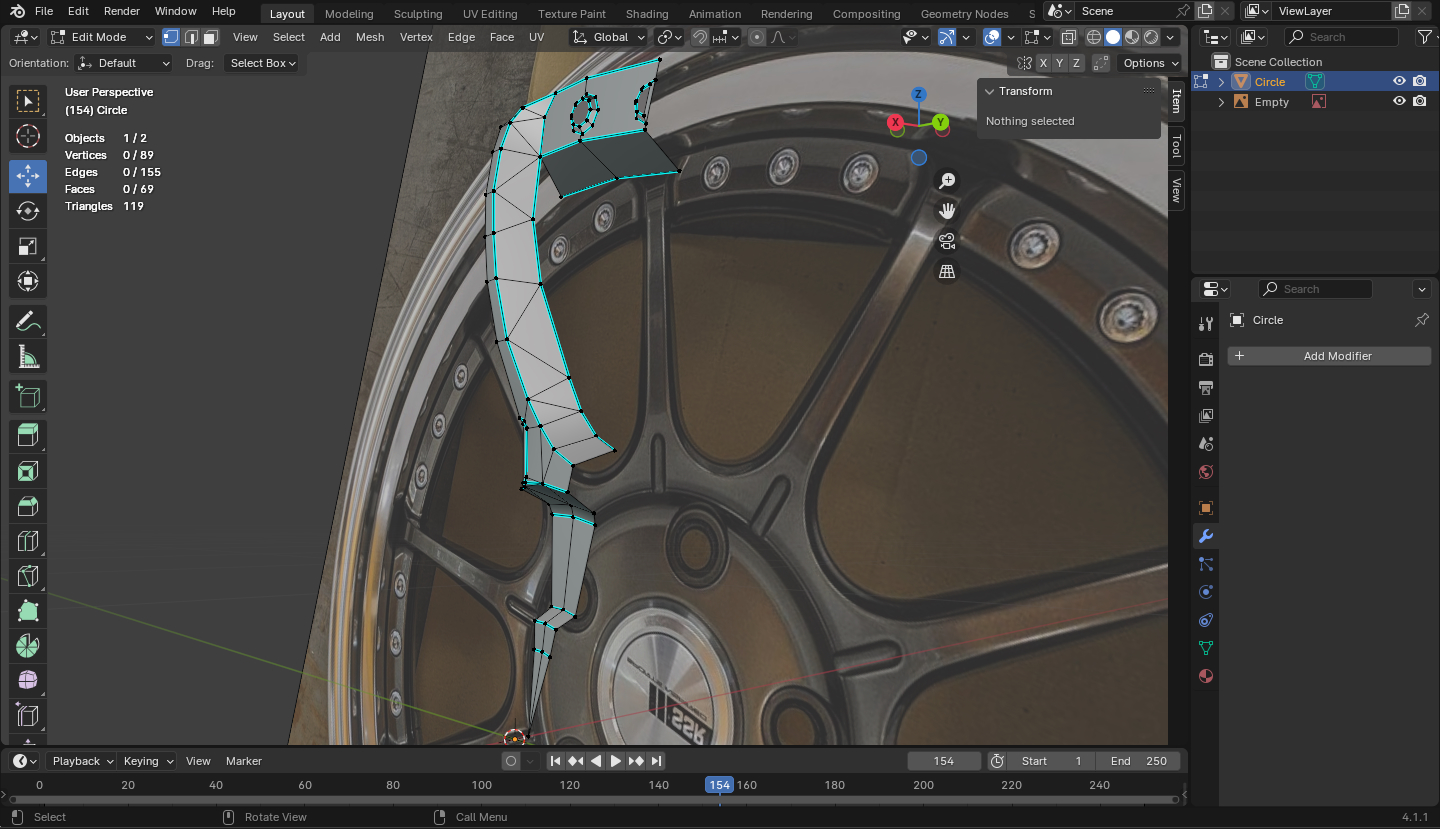
Task: Select the Add Cube tool
Action: [28, 397]
